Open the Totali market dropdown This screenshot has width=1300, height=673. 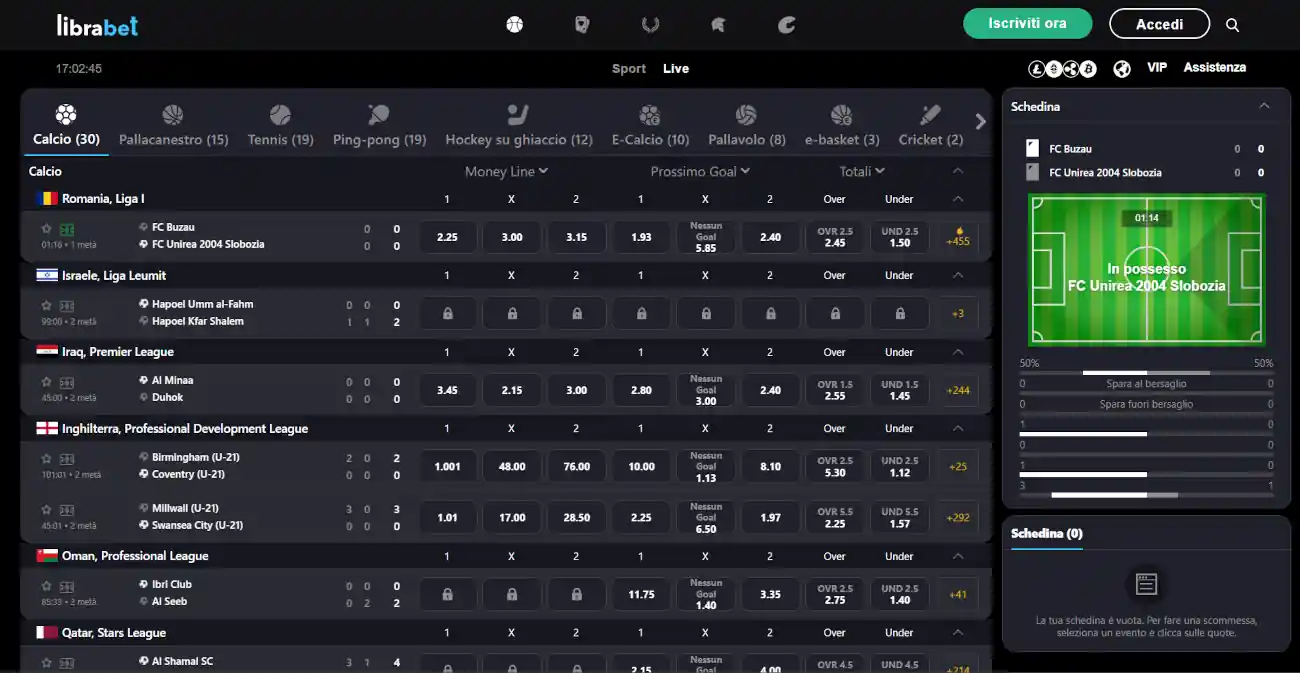(x=862, y=172)
